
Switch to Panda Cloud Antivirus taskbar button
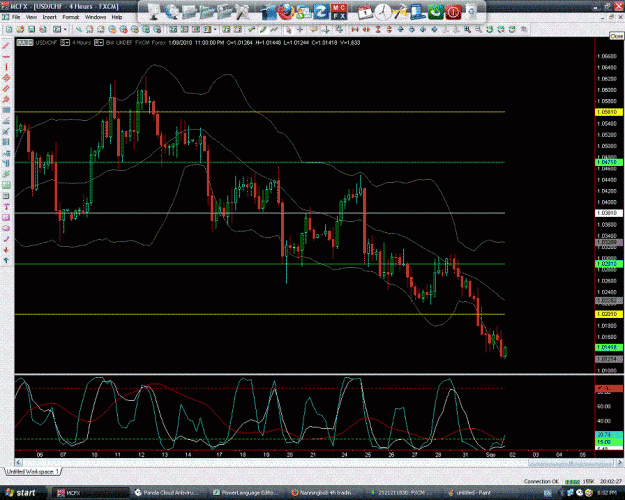pyautogui.click(x=168, y=493)
